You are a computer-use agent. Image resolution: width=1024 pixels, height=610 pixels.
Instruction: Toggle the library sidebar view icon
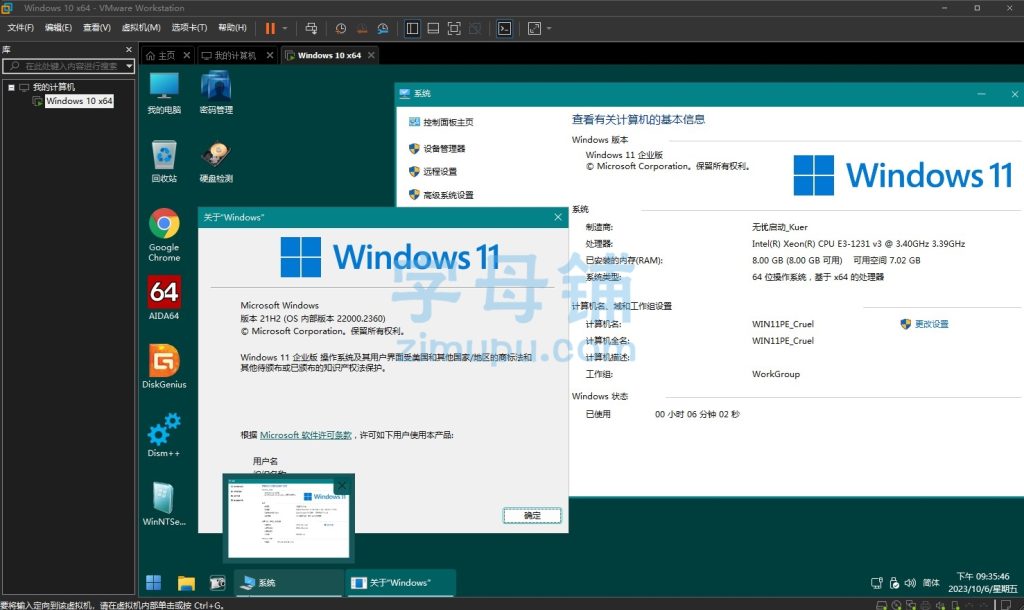point(412,28)
